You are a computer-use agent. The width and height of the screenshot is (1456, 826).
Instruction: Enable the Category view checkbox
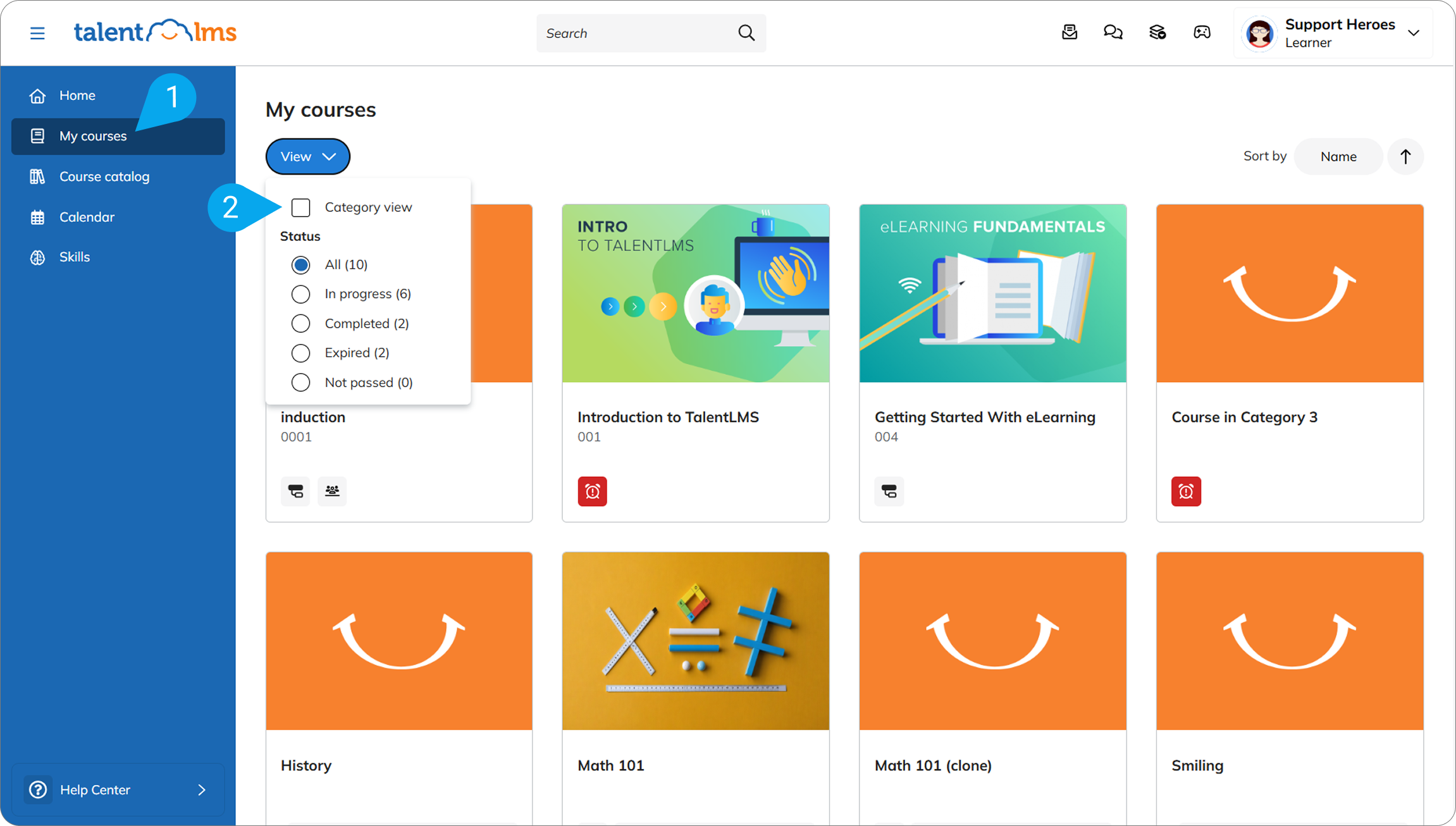click(300, 207)
